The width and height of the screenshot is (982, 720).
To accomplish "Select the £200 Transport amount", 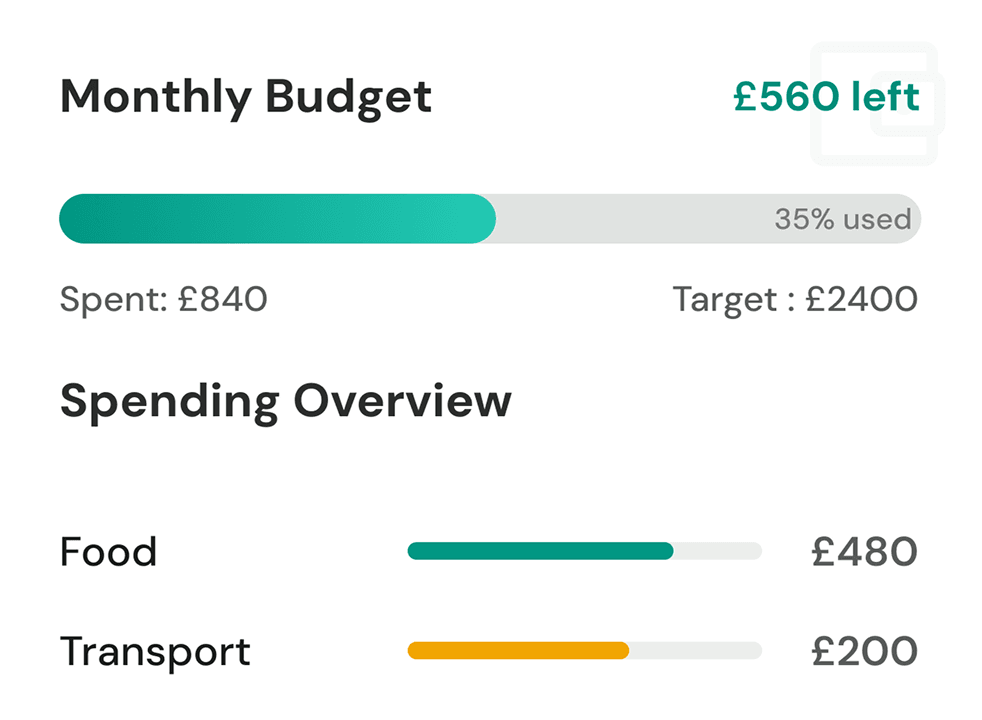I will coord(864,651).
